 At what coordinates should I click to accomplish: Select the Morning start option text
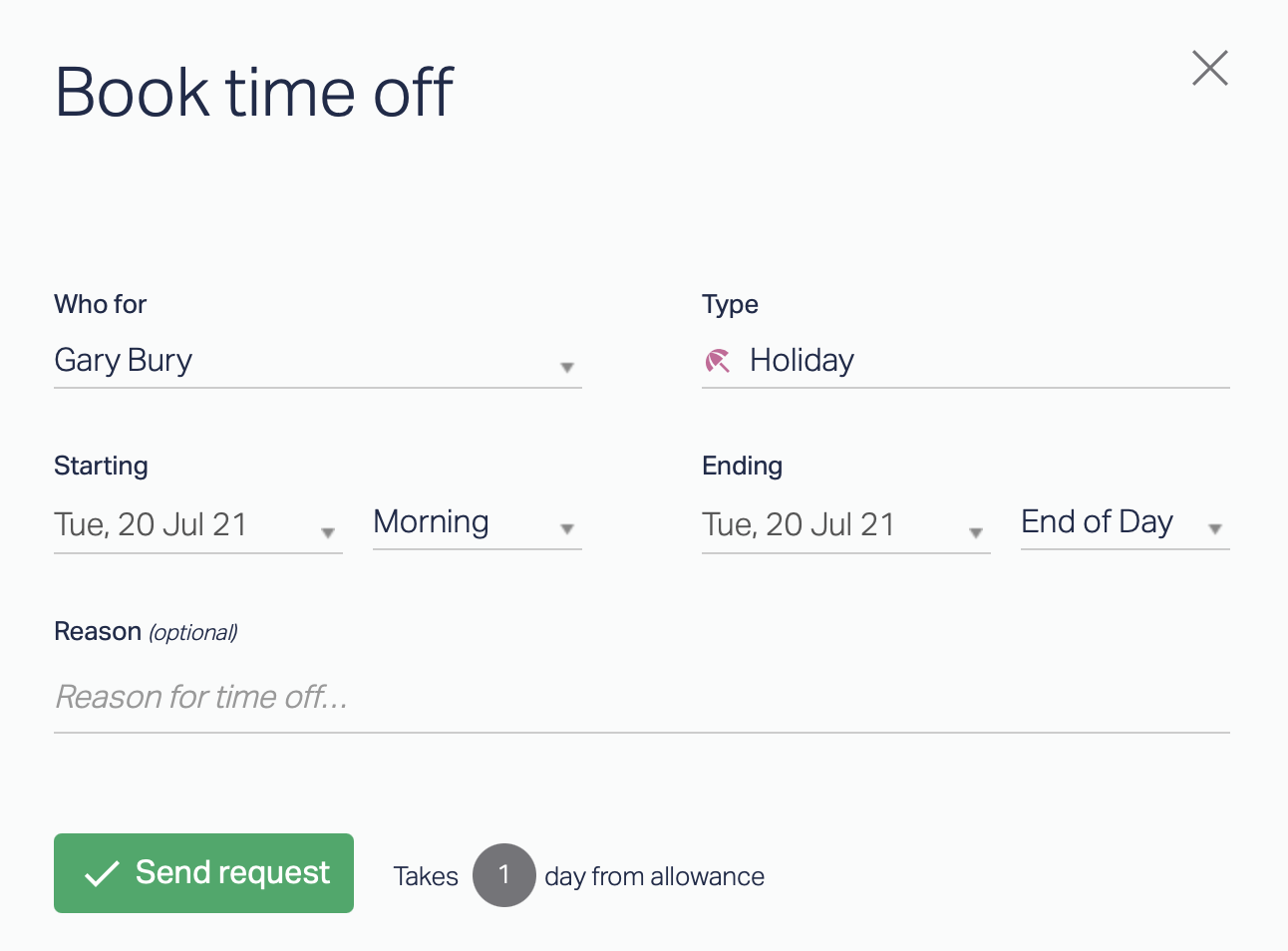(431, 522)
